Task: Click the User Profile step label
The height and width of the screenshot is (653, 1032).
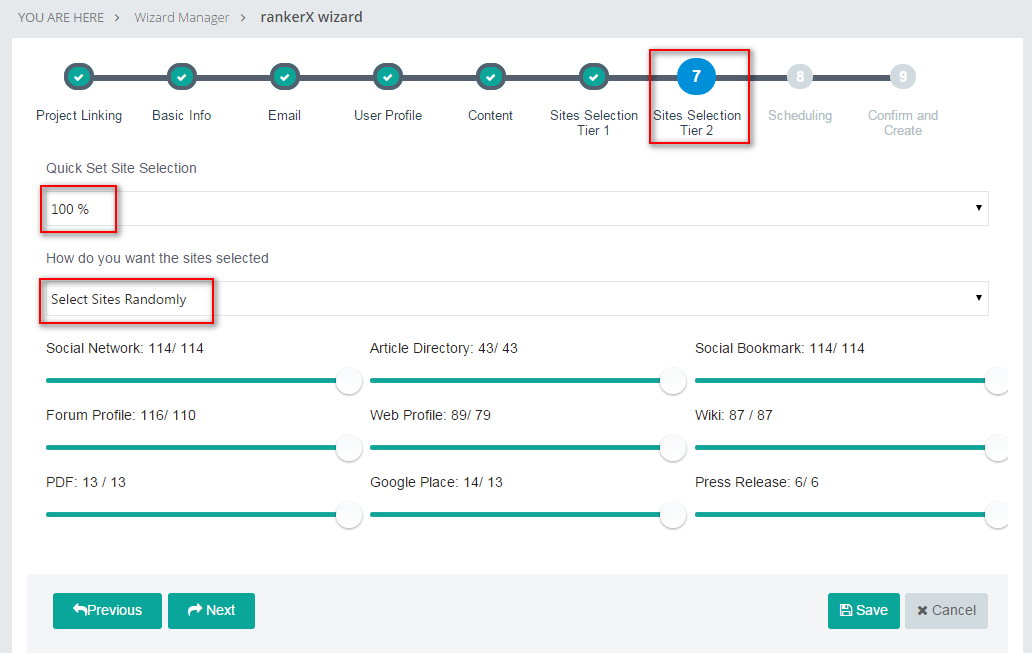Action: (388, 115)
